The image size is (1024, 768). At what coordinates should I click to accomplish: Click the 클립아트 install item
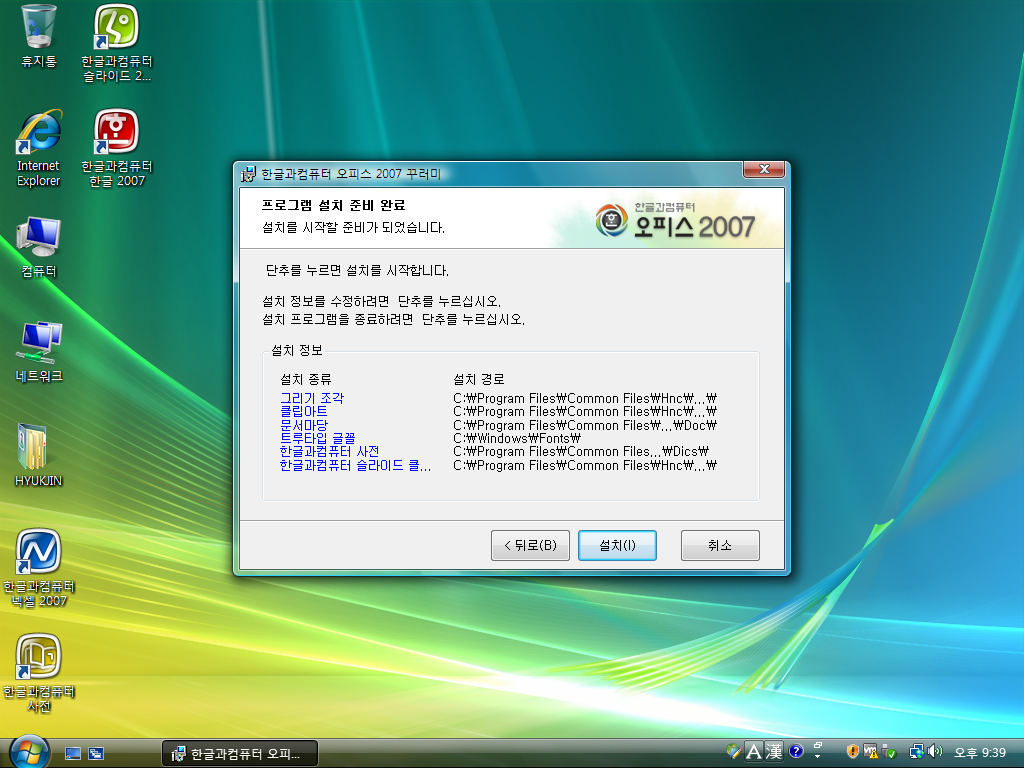click(x=304, y=411)
